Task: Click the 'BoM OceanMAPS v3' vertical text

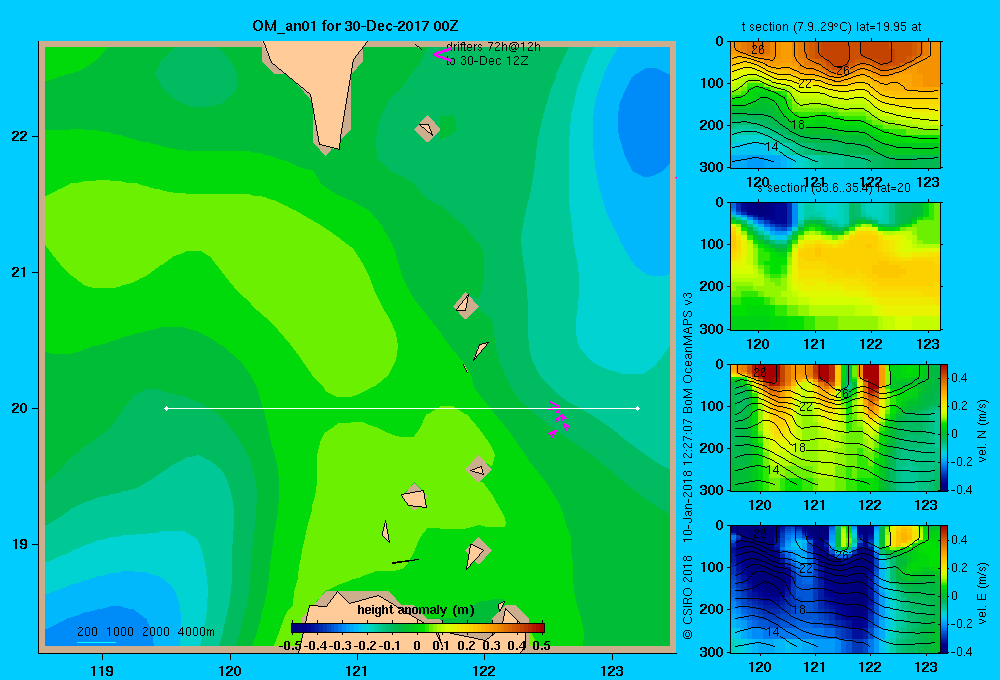Action: coord(688,351)
